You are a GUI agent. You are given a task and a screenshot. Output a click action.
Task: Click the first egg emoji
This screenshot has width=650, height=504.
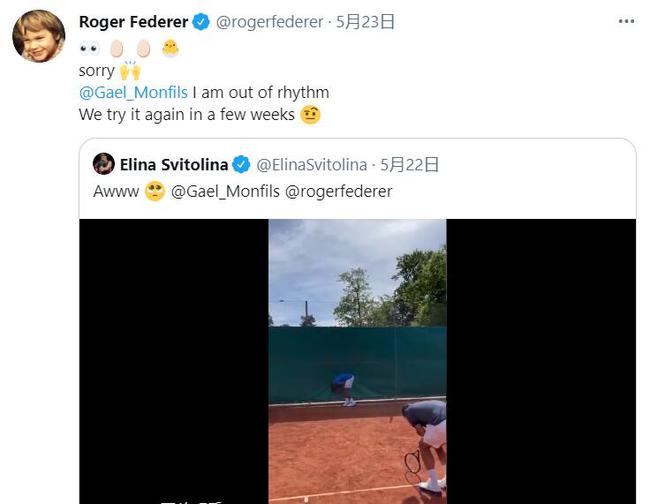coord(116,48)
